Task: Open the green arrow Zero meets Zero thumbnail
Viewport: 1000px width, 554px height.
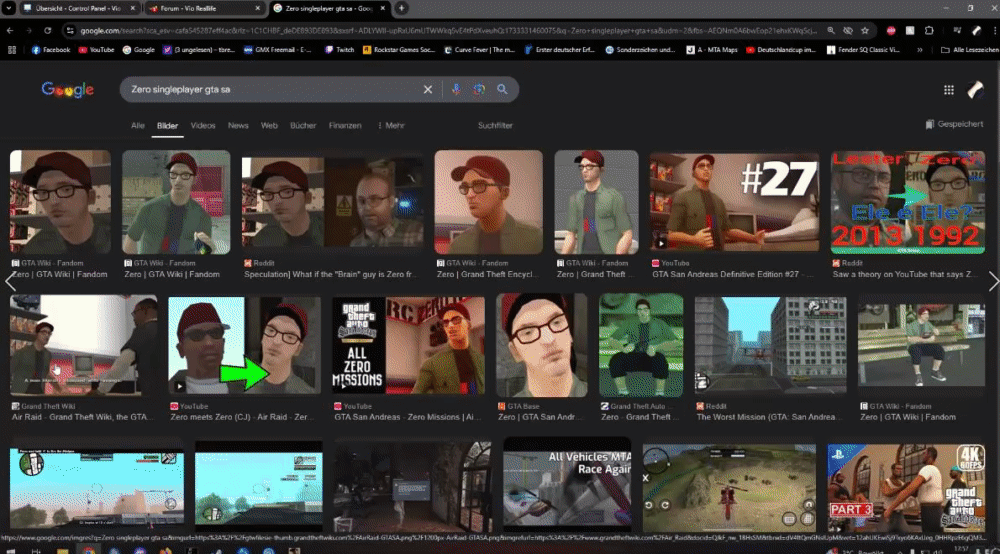Action: pos(244,345)
